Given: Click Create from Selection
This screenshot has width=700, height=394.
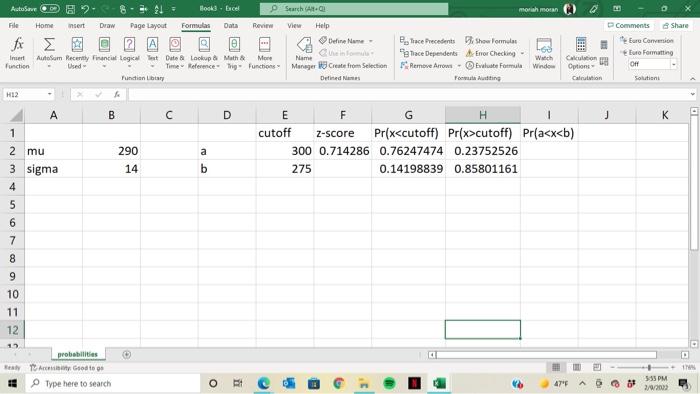Looking at the screenshot, I should [x=353, y=66].
